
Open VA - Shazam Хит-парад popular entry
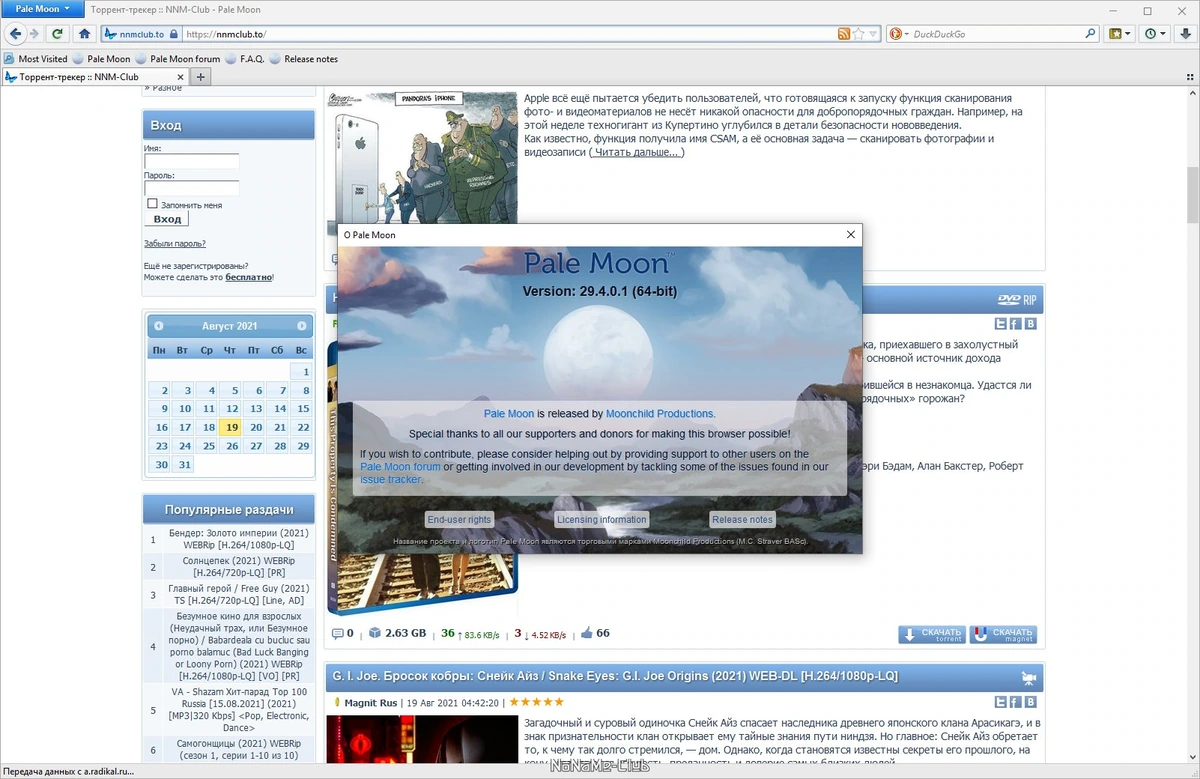point(239,710)
